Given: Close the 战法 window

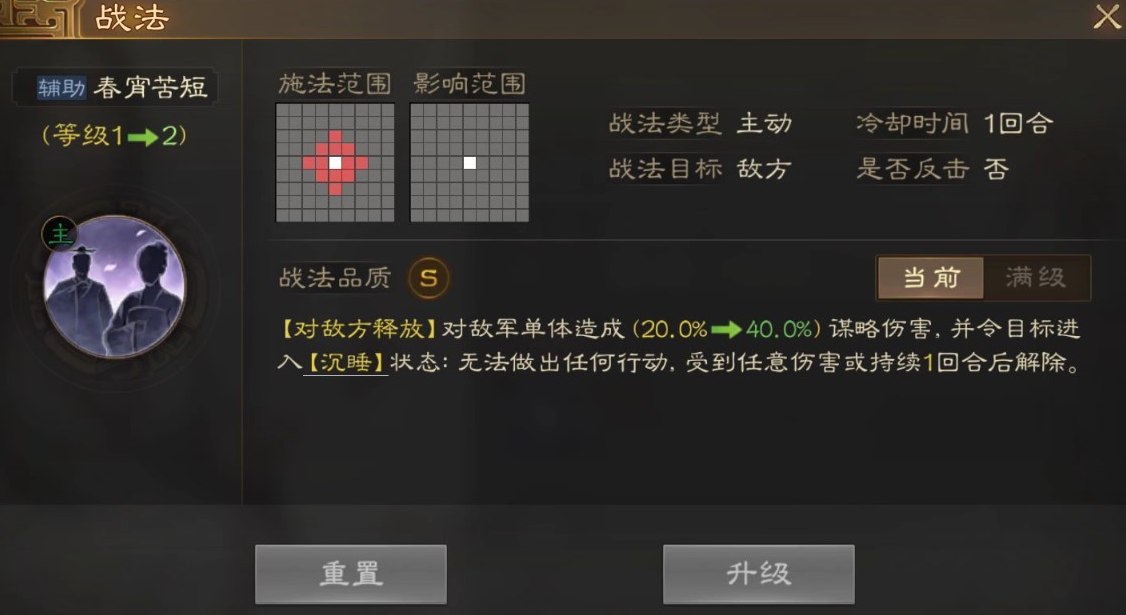Looking at the screenshot, I should coord(1106,16).
